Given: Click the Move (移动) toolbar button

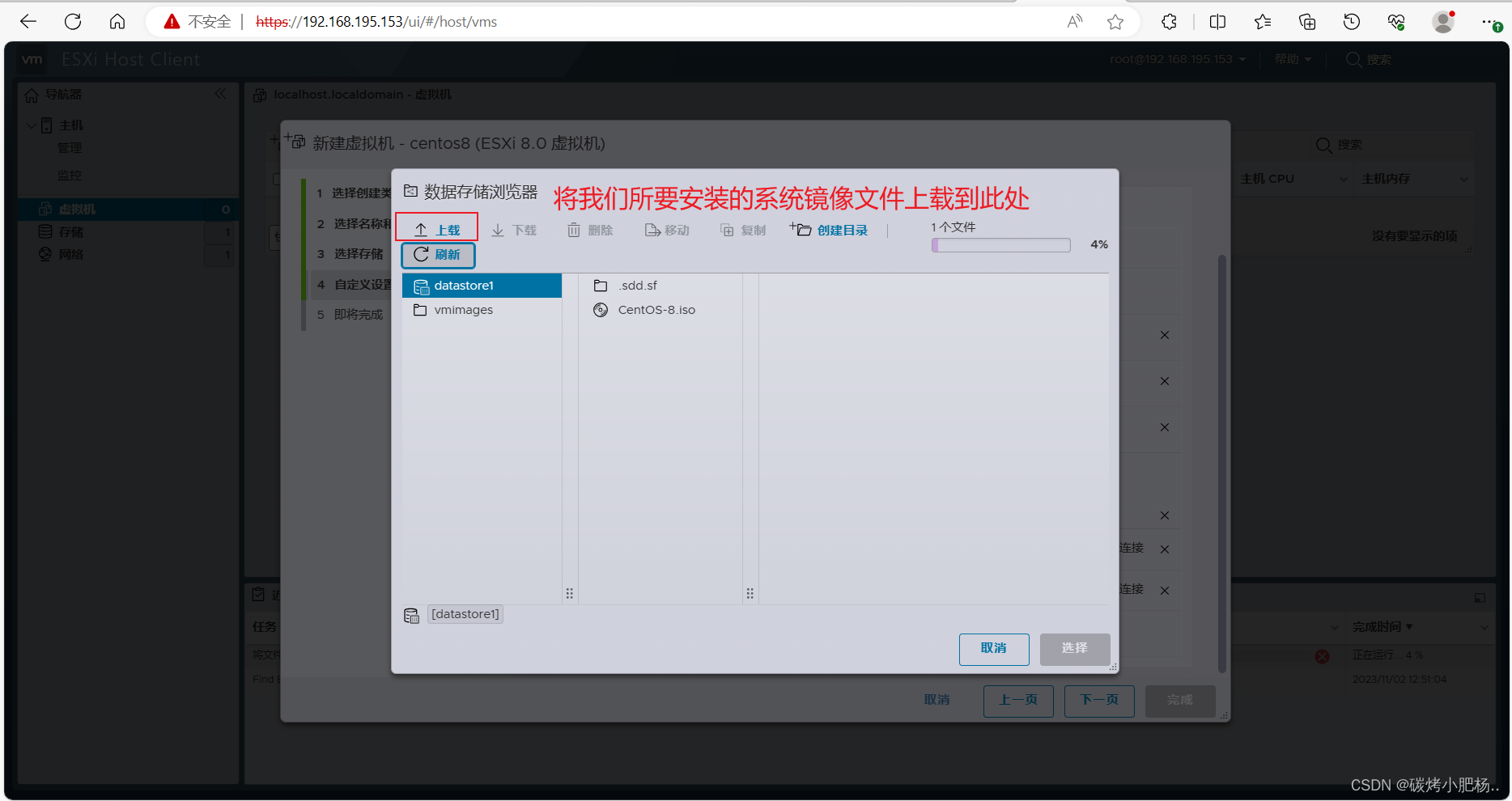Looking at the screenshot, I should click(667, 230).
